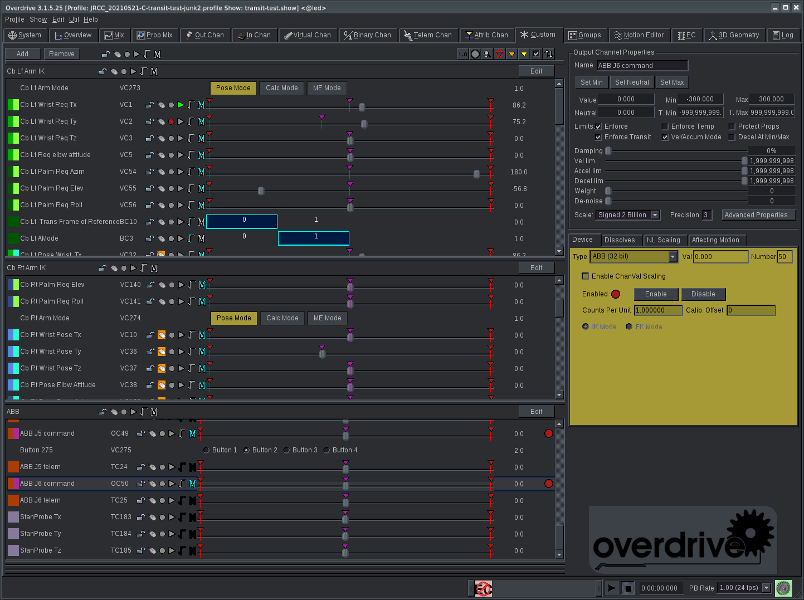
Task: Start playback with the bottom play button
Action: (611, 588)
